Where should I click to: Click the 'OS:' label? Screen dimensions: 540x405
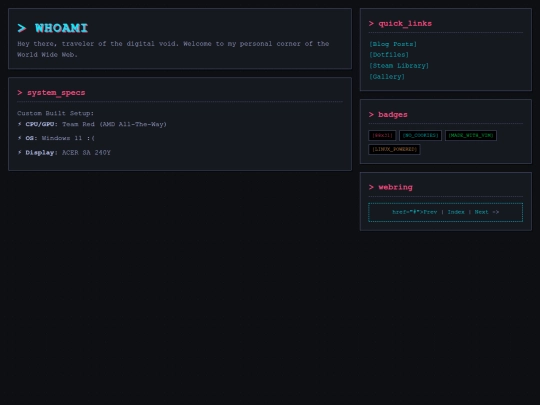coord(32,138)
